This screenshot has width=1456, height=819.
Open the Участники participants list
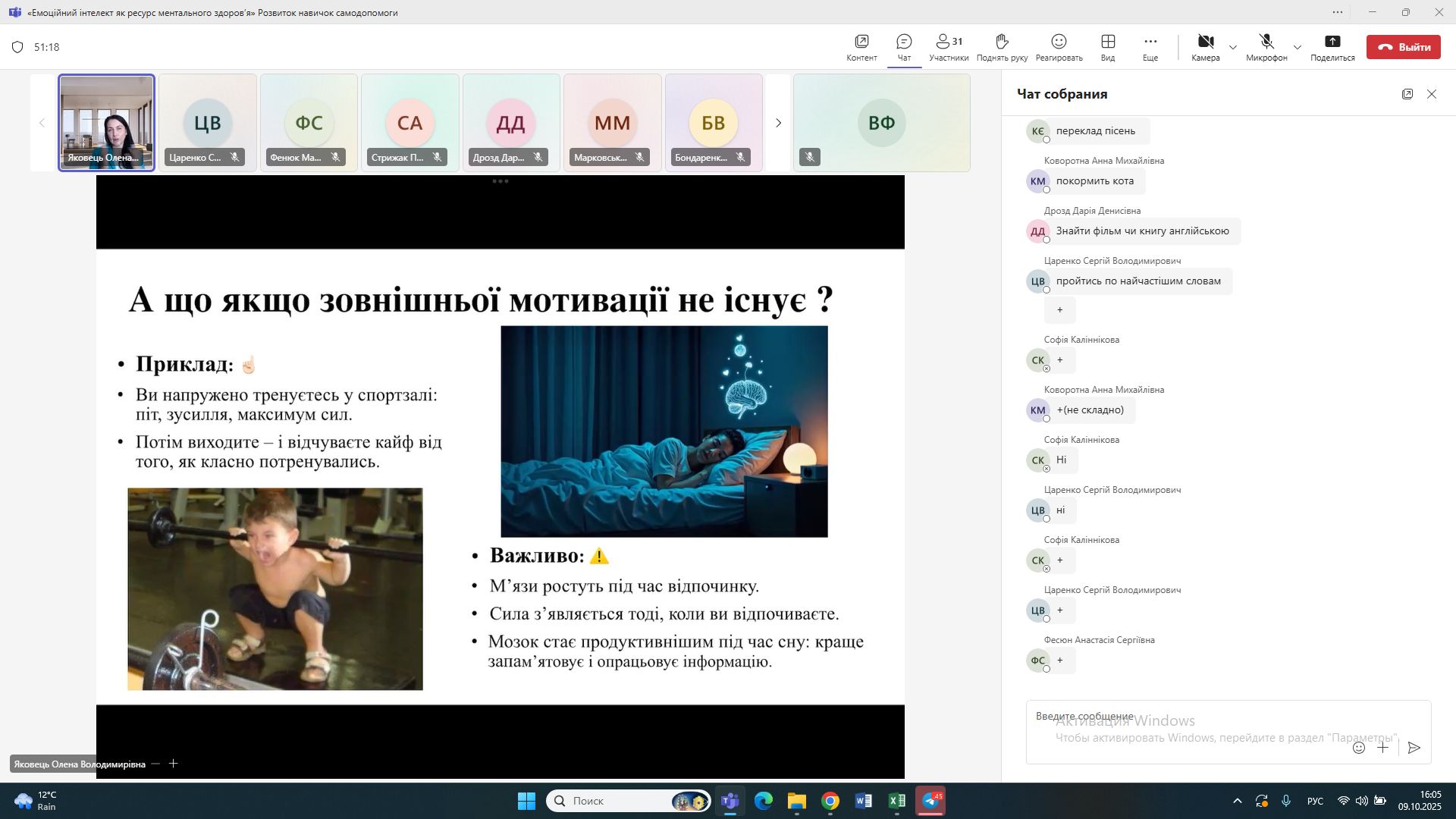pyautogui.click(x=949, y=46)
